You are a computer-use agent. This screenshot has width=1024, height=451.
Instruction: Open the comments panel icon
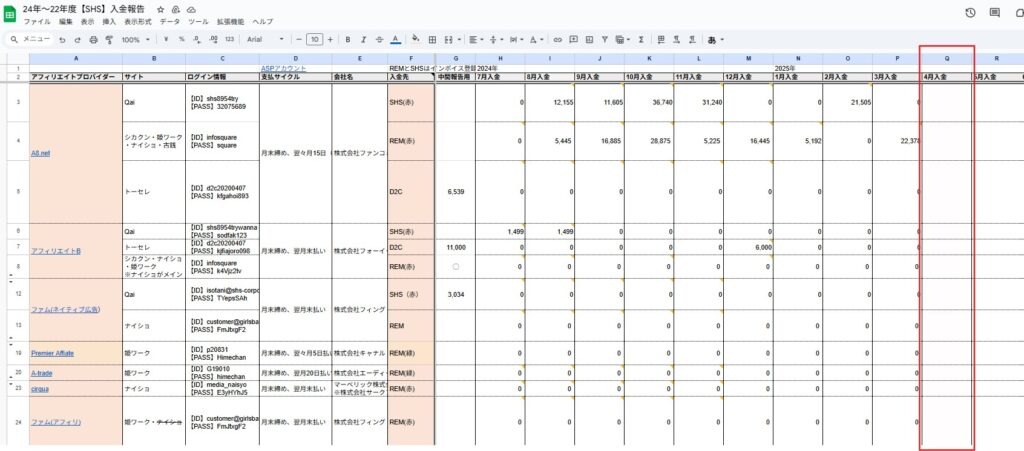(x=995, y=12)
